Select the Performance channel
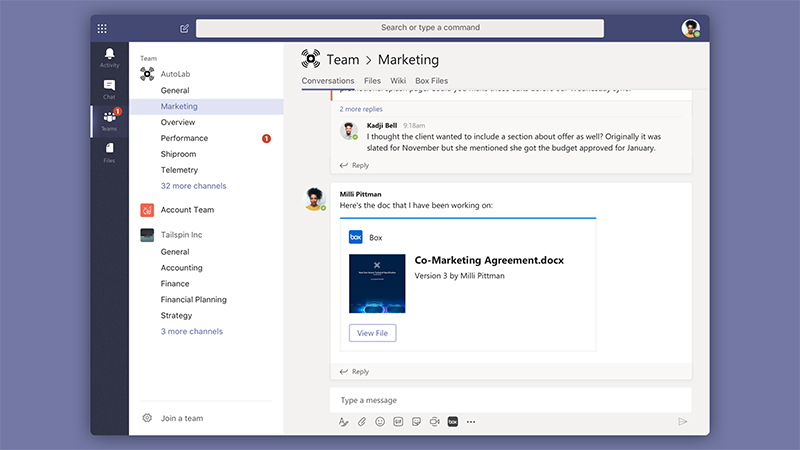The width and height of the screenshot is (800, 450). click(x=184, y=138)
